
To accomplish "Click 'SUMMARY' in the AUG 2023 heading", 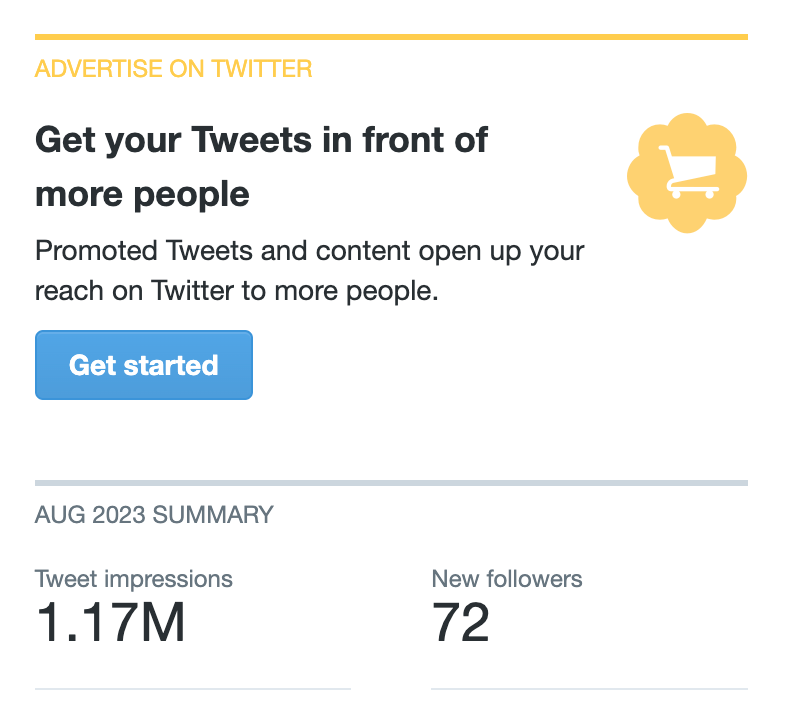I will tap(216, 516).
